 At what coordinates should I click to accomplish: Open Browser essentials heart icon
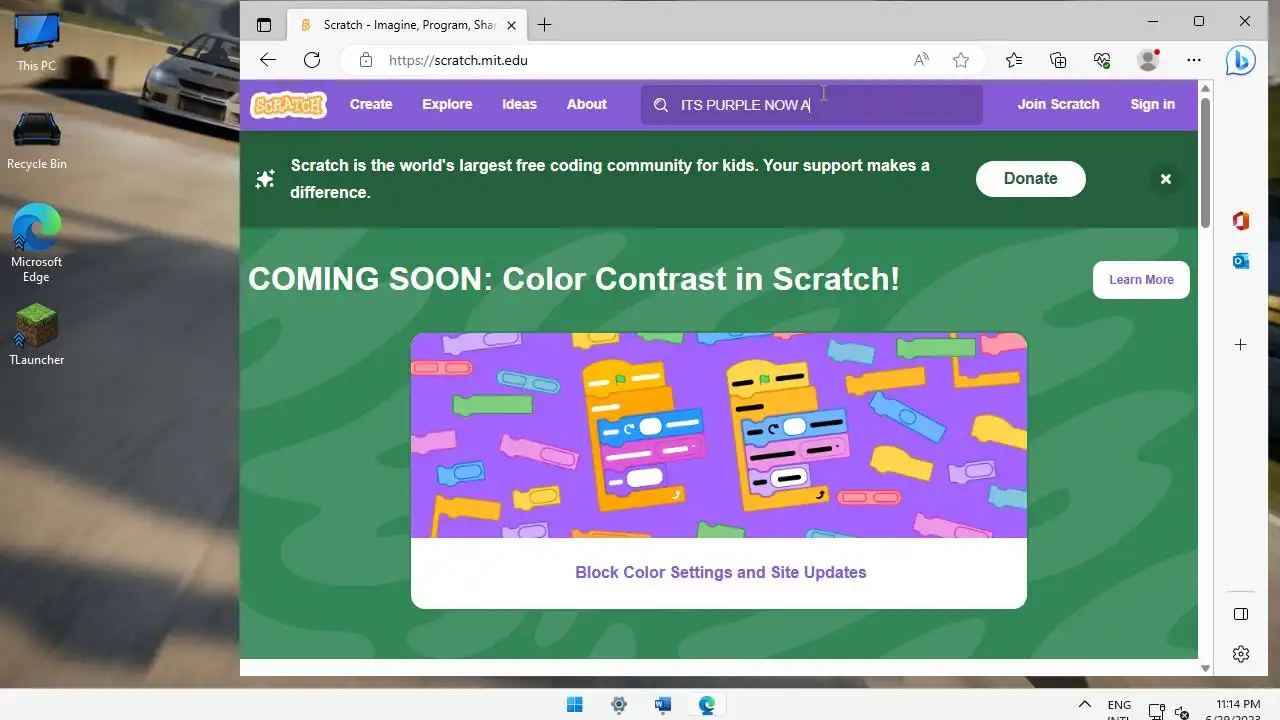coord(1102,60)
